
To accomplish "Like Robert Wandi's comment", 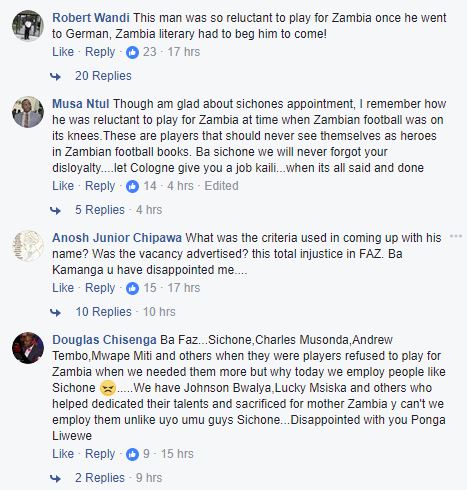I will coord(63,52).
